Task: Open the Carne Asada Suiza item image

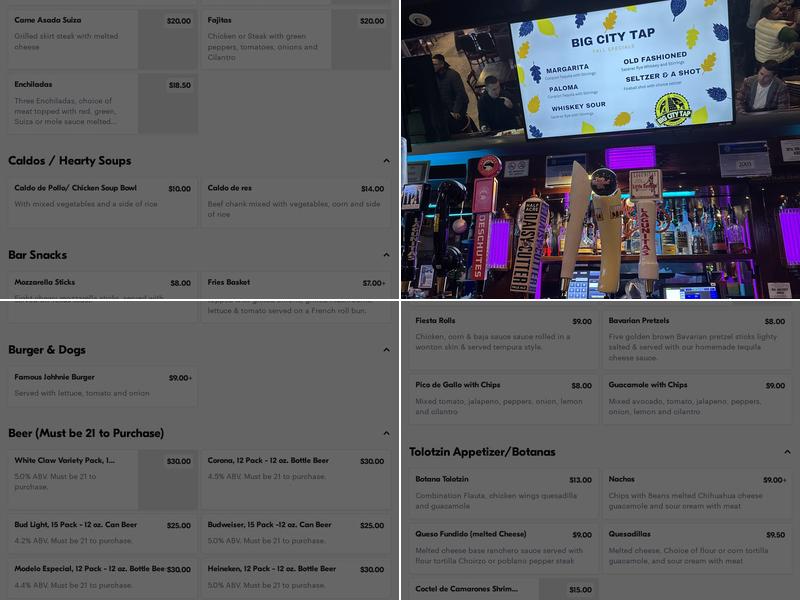Action: 167,39
